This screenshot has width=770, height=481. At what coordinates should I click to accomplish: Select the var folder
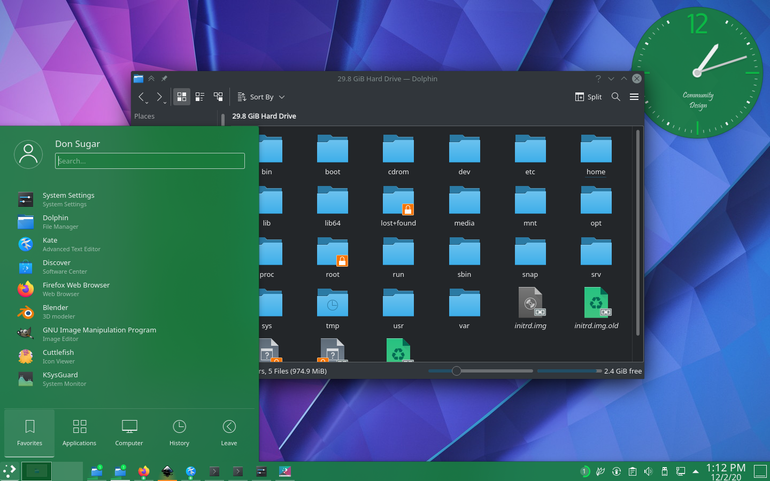pyautogui.click(x=464, y=309)
